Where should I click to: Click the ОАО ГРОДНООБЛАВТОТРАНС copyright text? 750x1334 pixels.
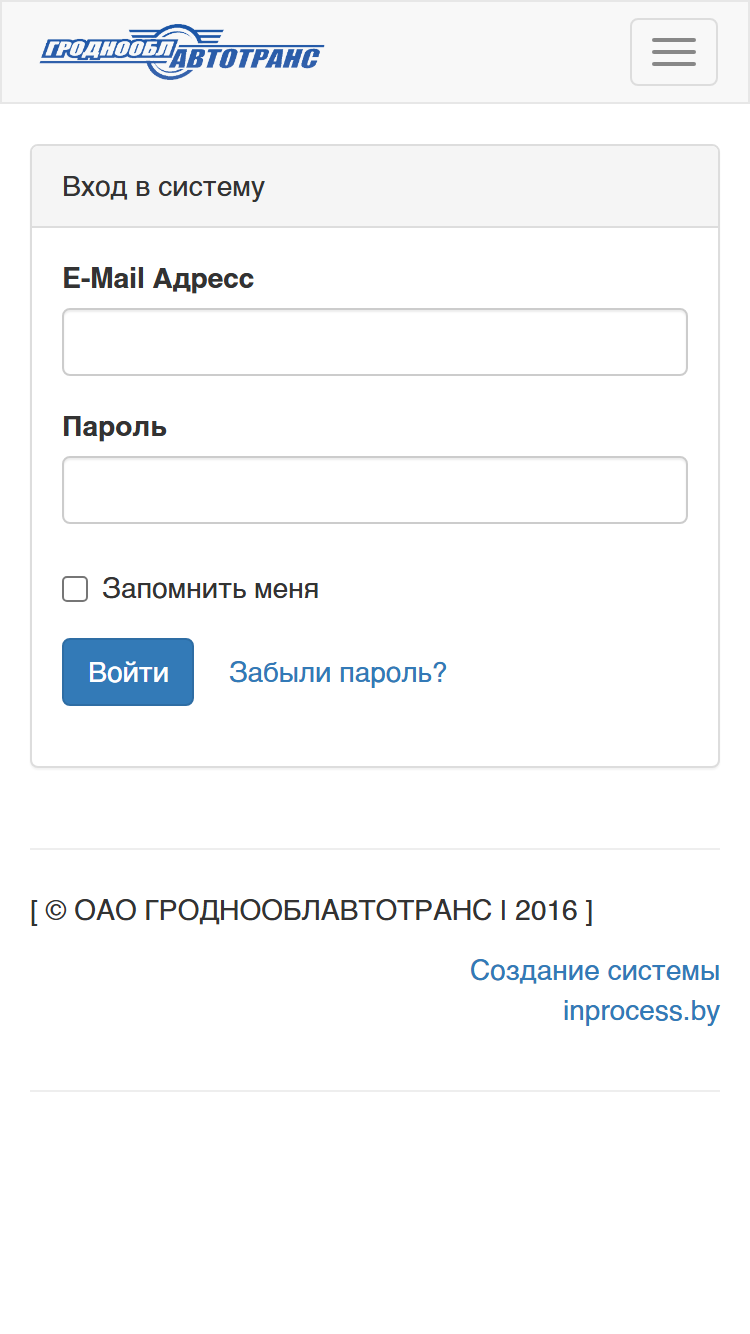click(283, 910)
